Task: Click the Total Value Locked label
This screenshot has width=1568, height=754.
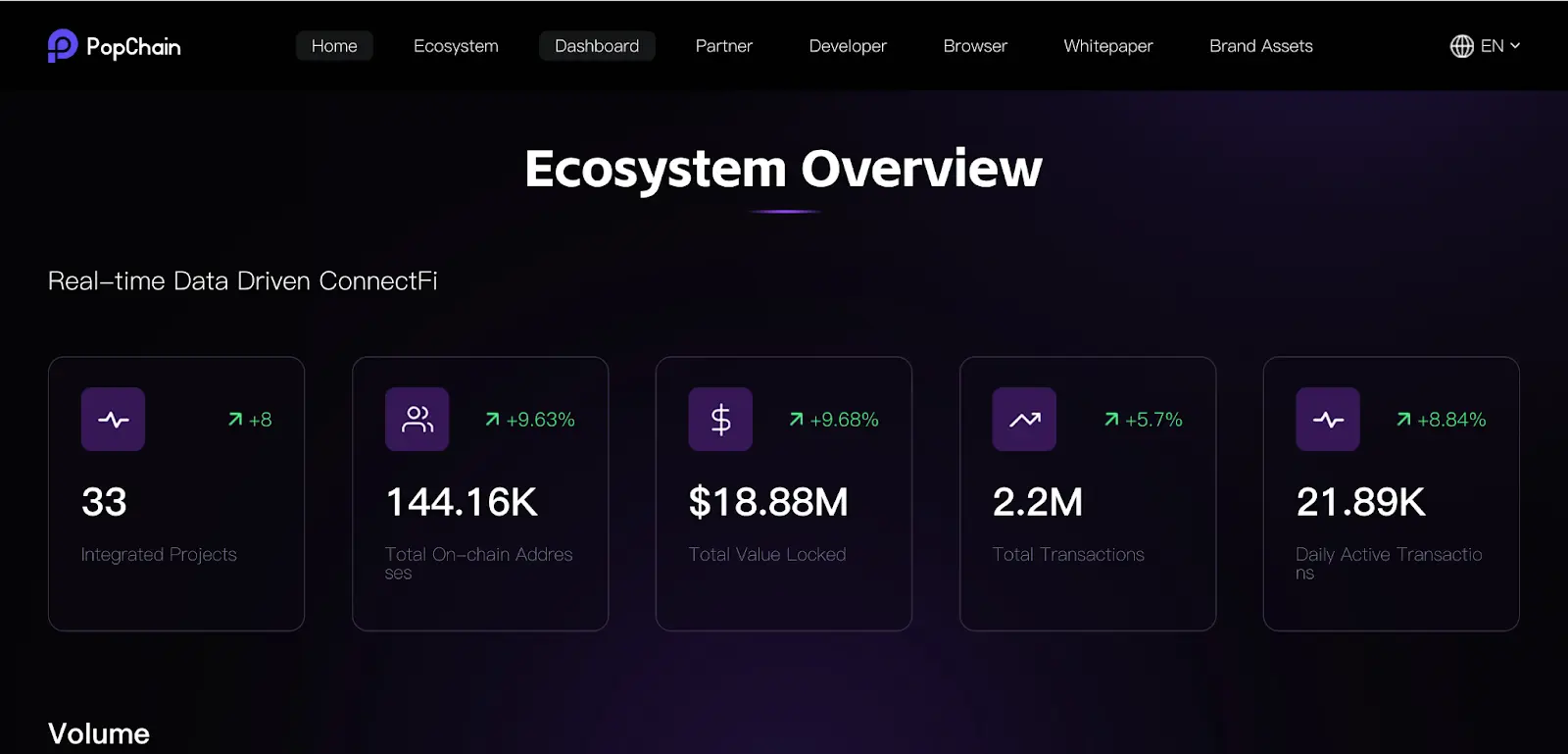Action: pos(767,555)
